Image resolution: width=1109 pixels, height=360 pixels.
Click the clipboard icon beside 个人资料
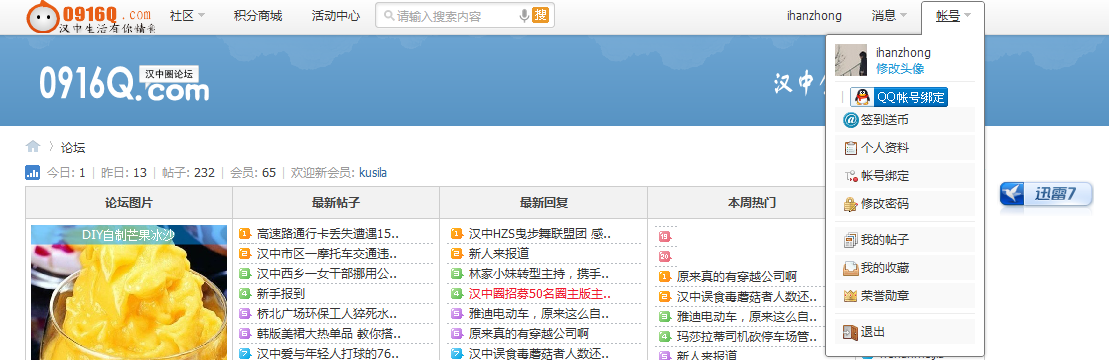pos(851,148)
